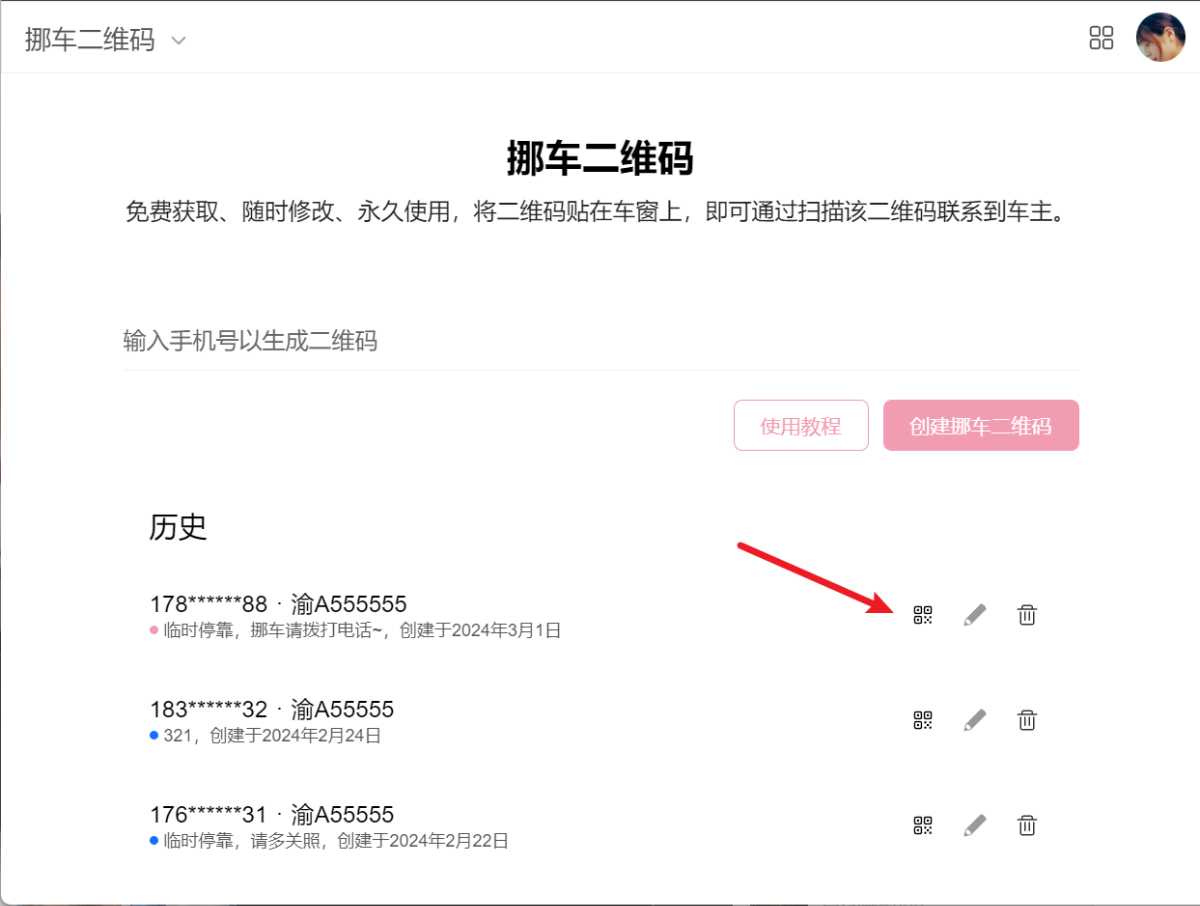Viewport: 1200px width, 906px height.
Task: Click the 创建挪车二维码 button
Action: [980, 426]
